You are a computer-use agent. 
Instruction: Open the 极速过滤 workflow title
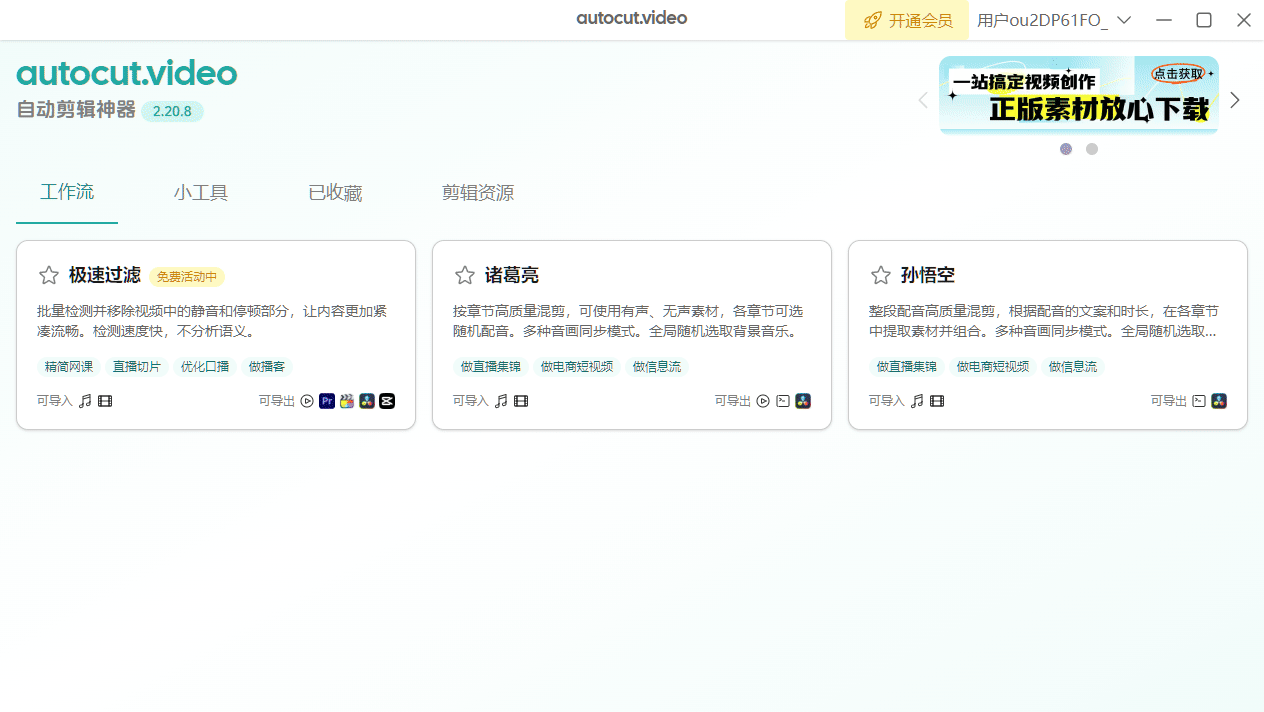(105, 275)
